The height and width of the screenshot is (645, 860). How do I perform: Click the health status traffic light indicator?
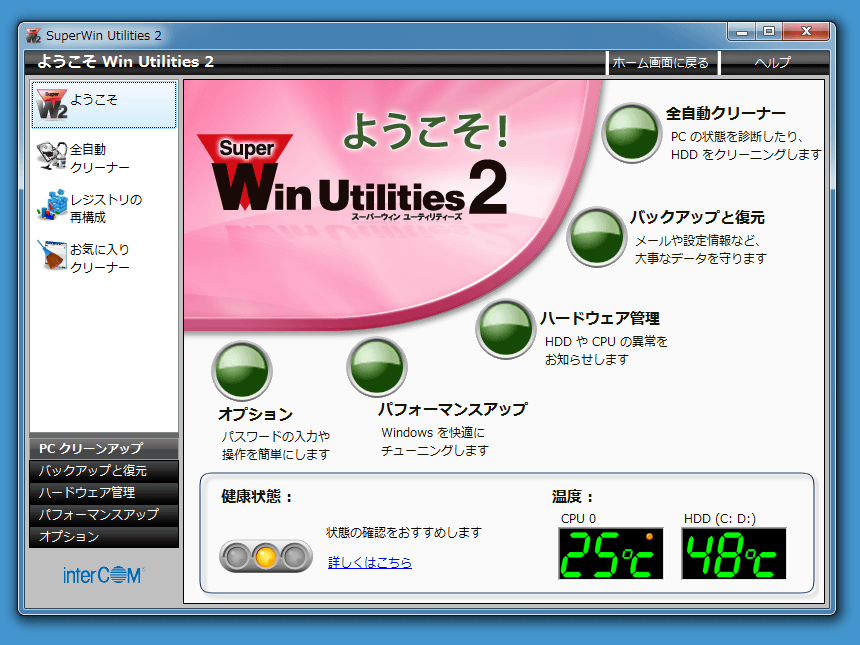[x=266, y=557]
